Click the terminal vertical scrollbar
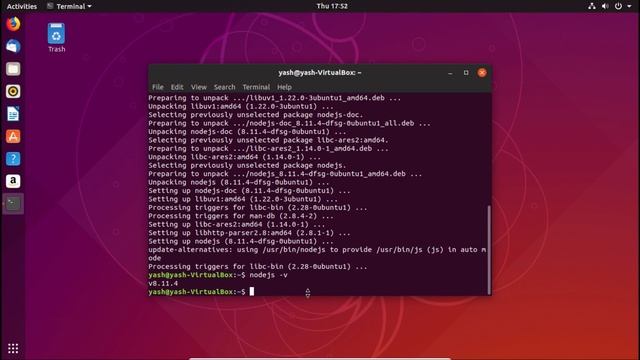 (x=489, y=249)
